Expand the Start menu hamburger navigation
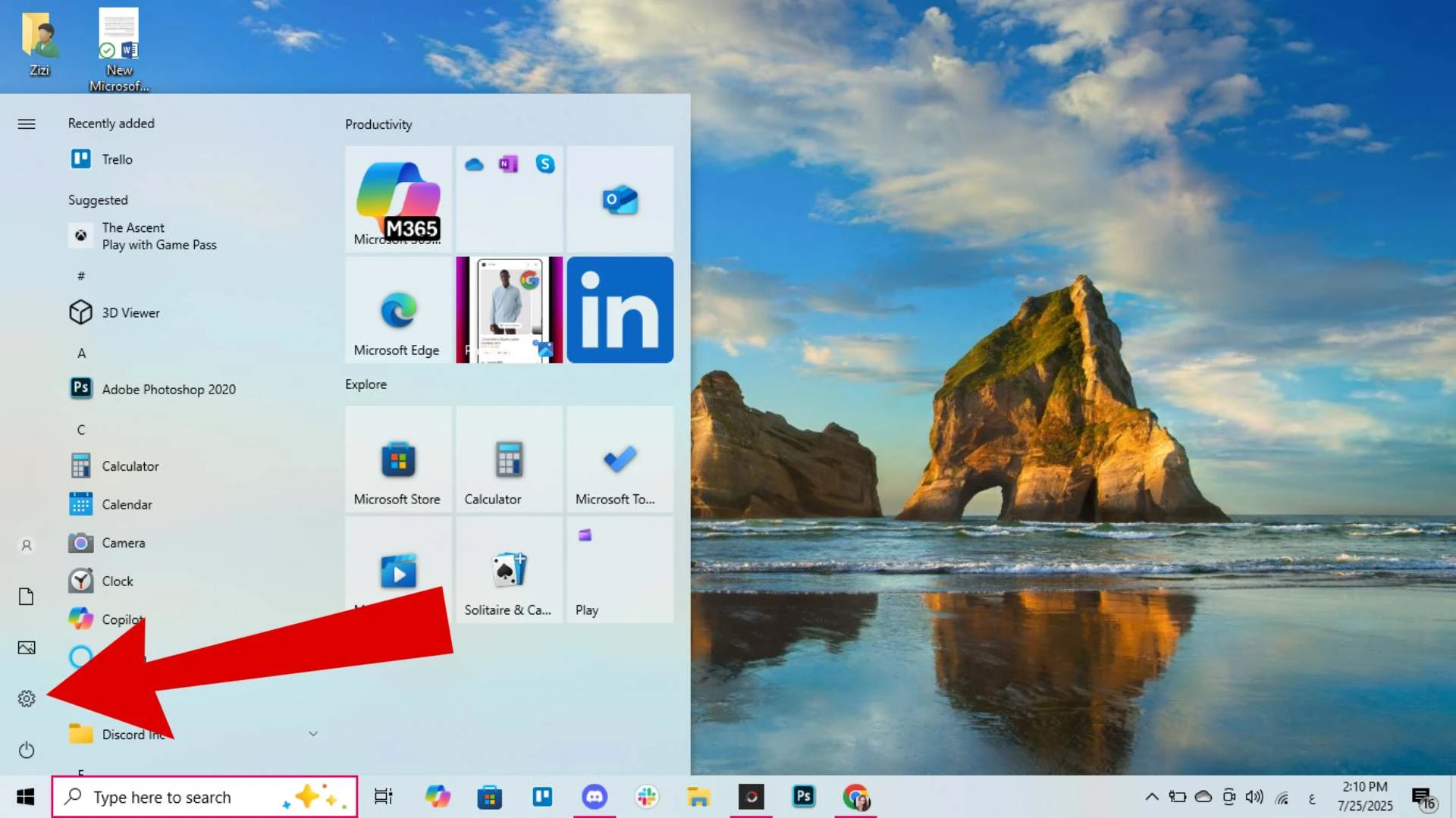This screenshot has height=818, width=1456. click(x=27, y=124)
